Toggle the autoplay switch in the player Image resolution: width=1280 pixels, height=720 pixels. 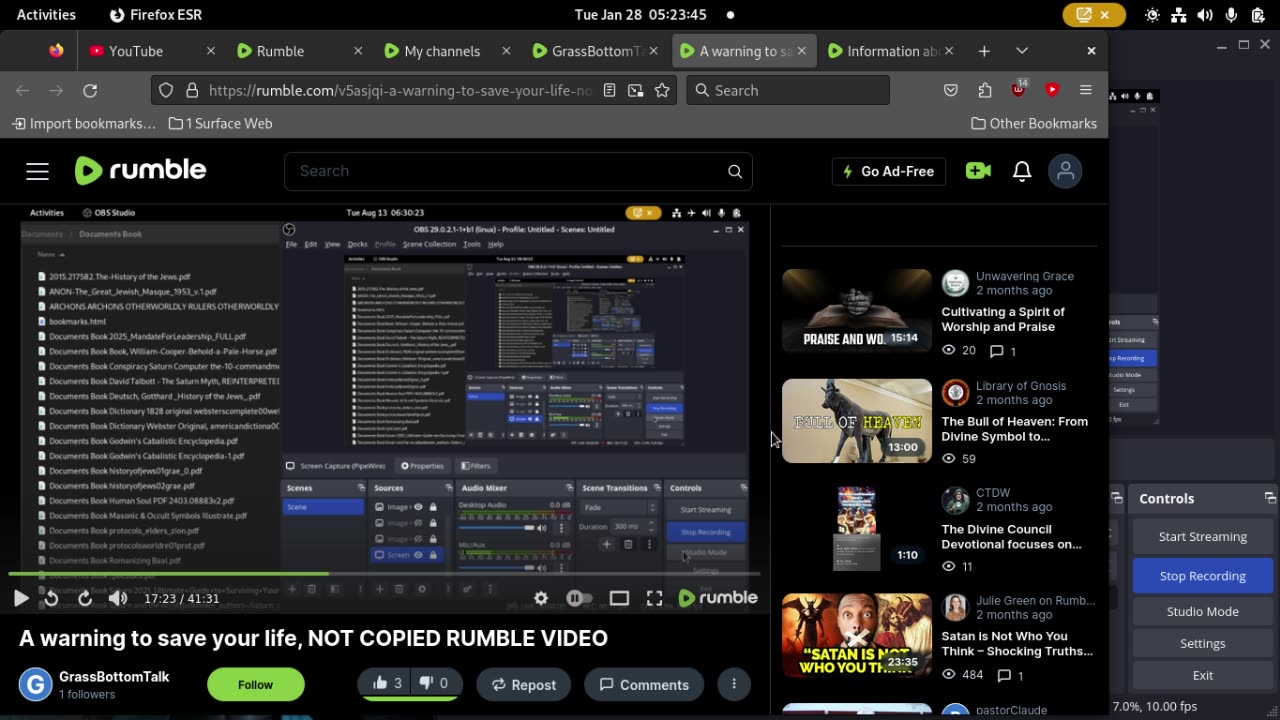pyautogui.click(x=579, y=598)
